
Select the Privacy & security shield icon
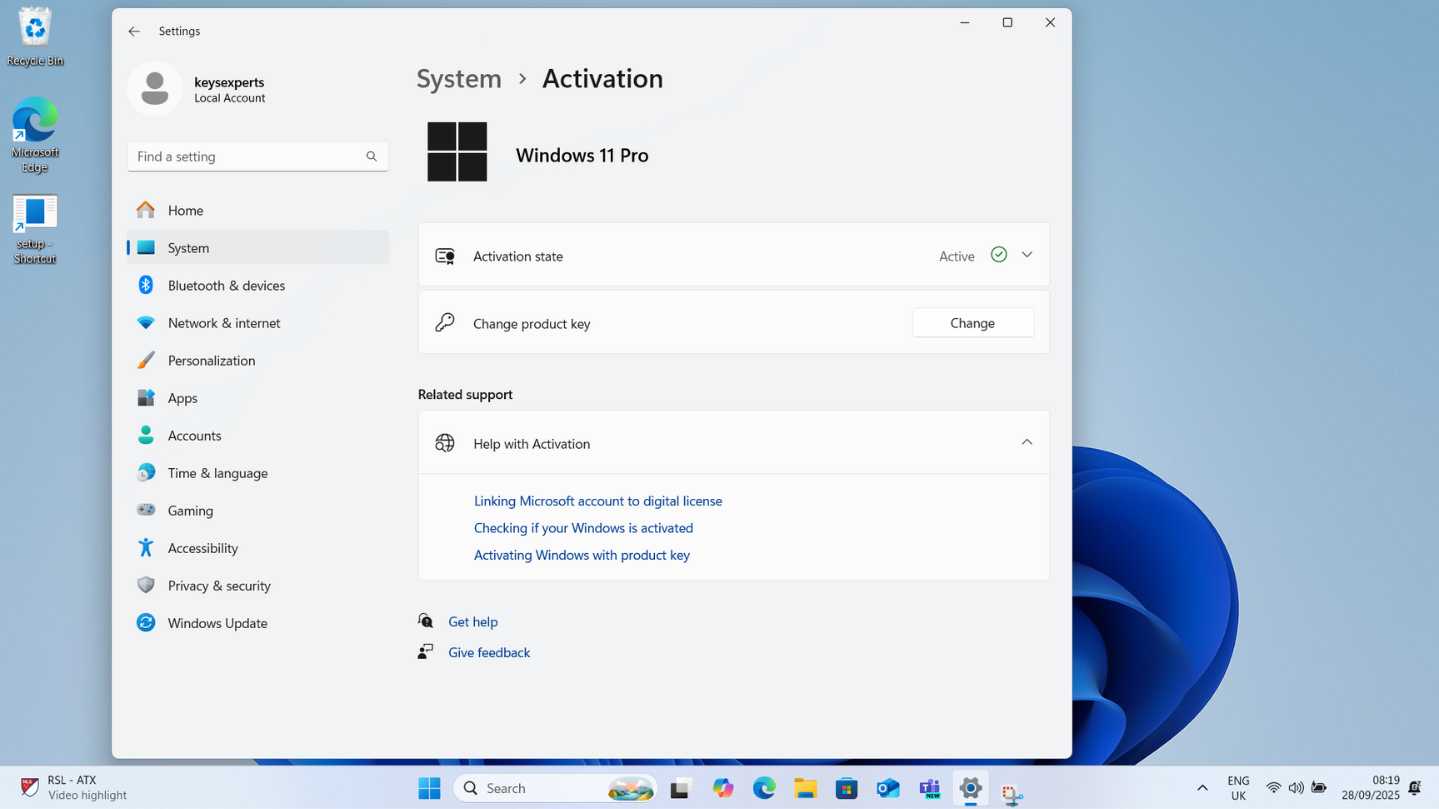[146, 585]
